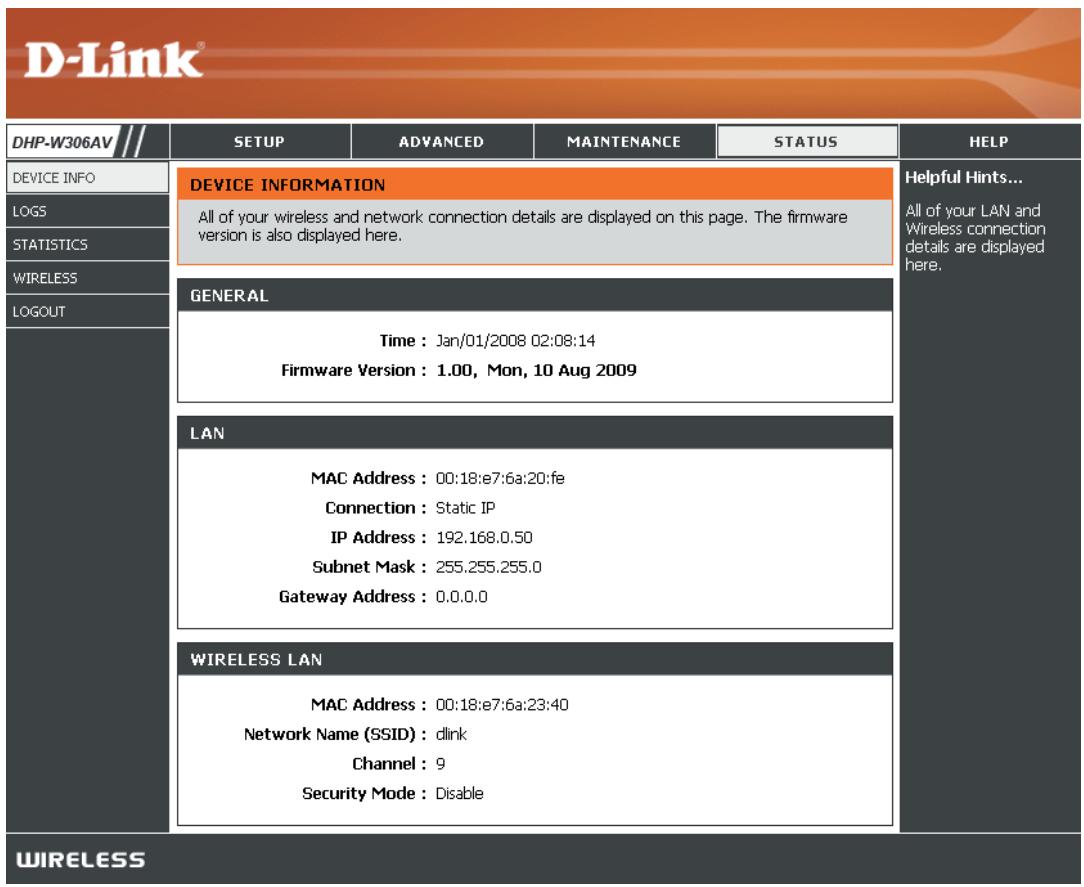Click wireless MAC address 00:18:e7:6a:23:40
This screenshot has width=1084, height=887.
pyautogui.click(x=502, y=705)
